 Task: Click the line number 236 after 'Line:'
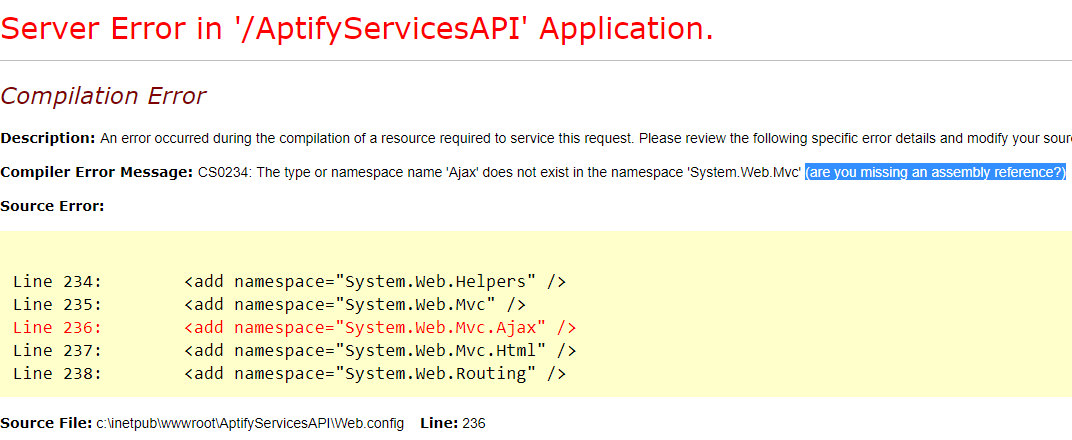point(473,423)
